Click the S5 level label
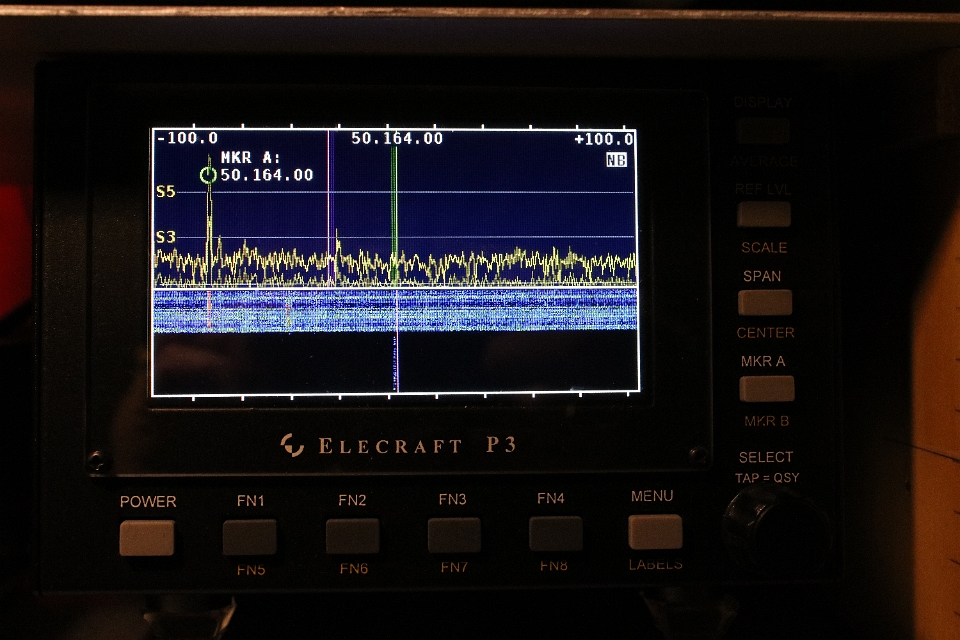This screenshot has height=640, width=960. point(166,192)
